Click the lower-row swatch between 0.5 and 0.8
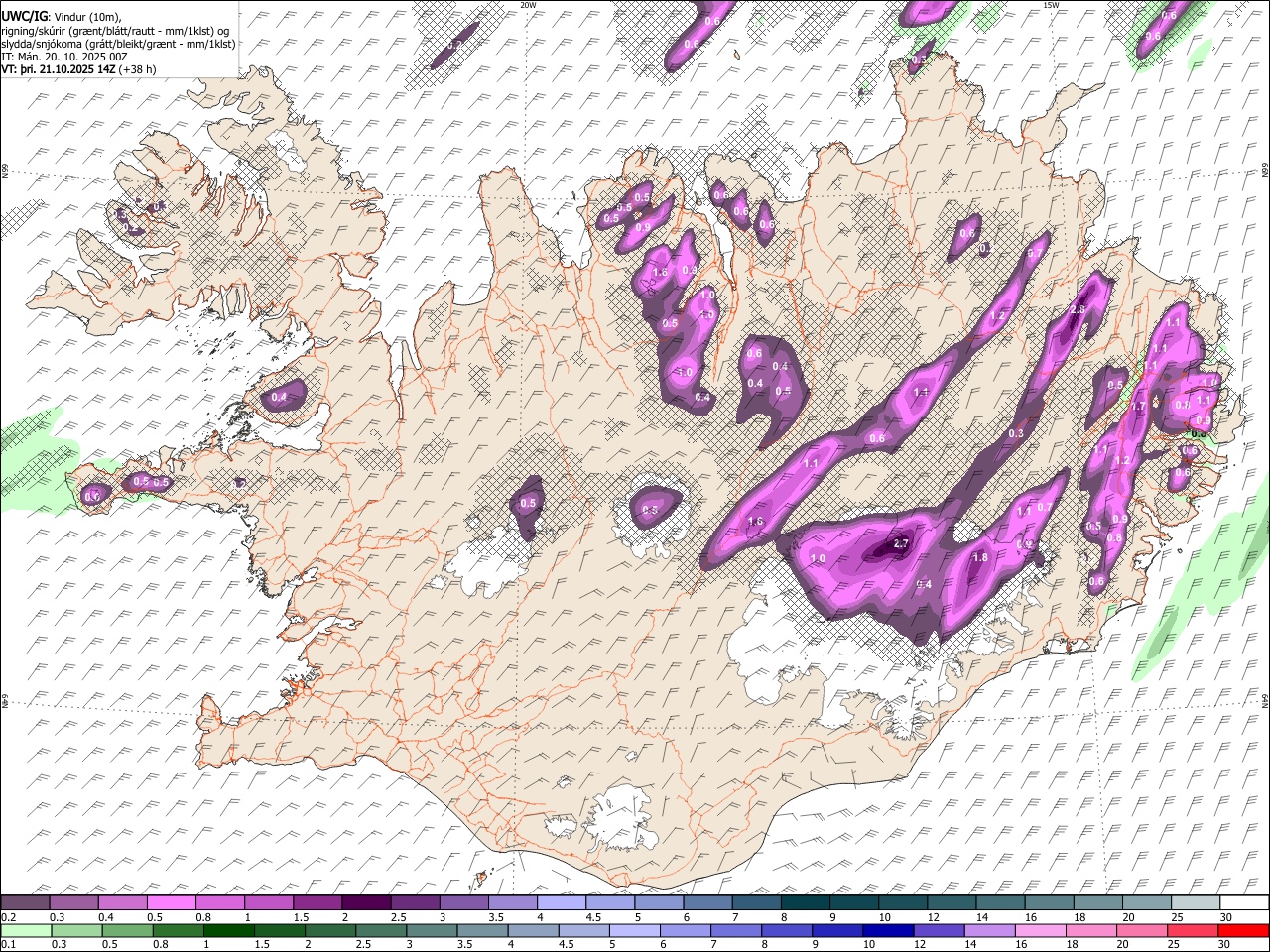The height and width of the screenshot is (952, 1270). click(x=127, y=930)
